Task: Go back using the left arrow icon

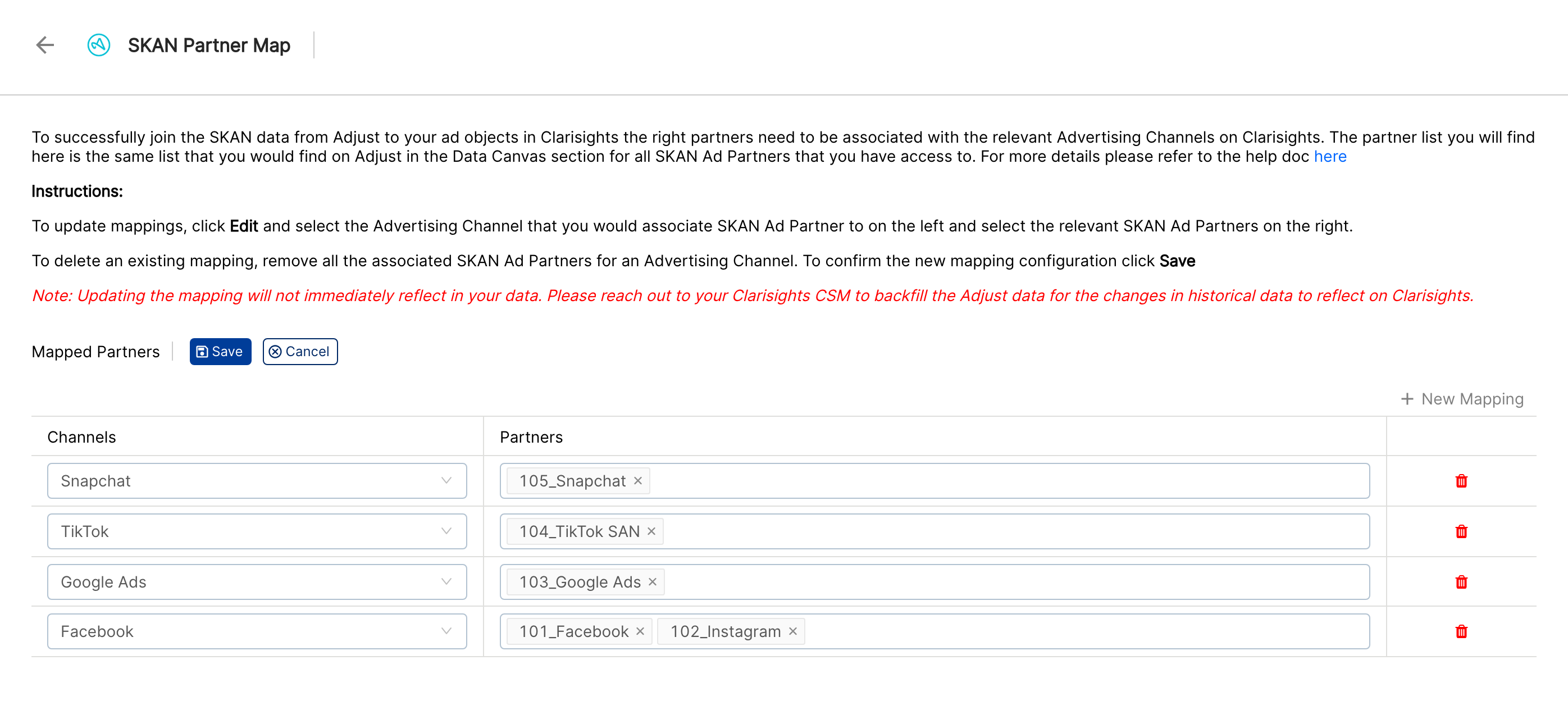Action: (45, 45)
